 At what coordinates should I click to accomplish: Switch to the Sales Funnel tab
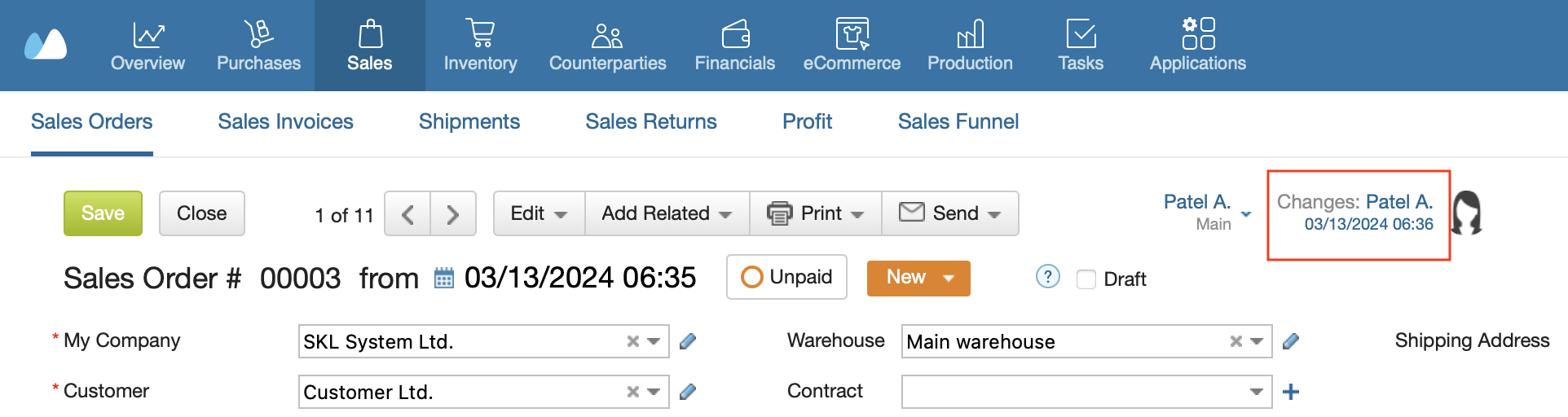click(x=958, y=121)
